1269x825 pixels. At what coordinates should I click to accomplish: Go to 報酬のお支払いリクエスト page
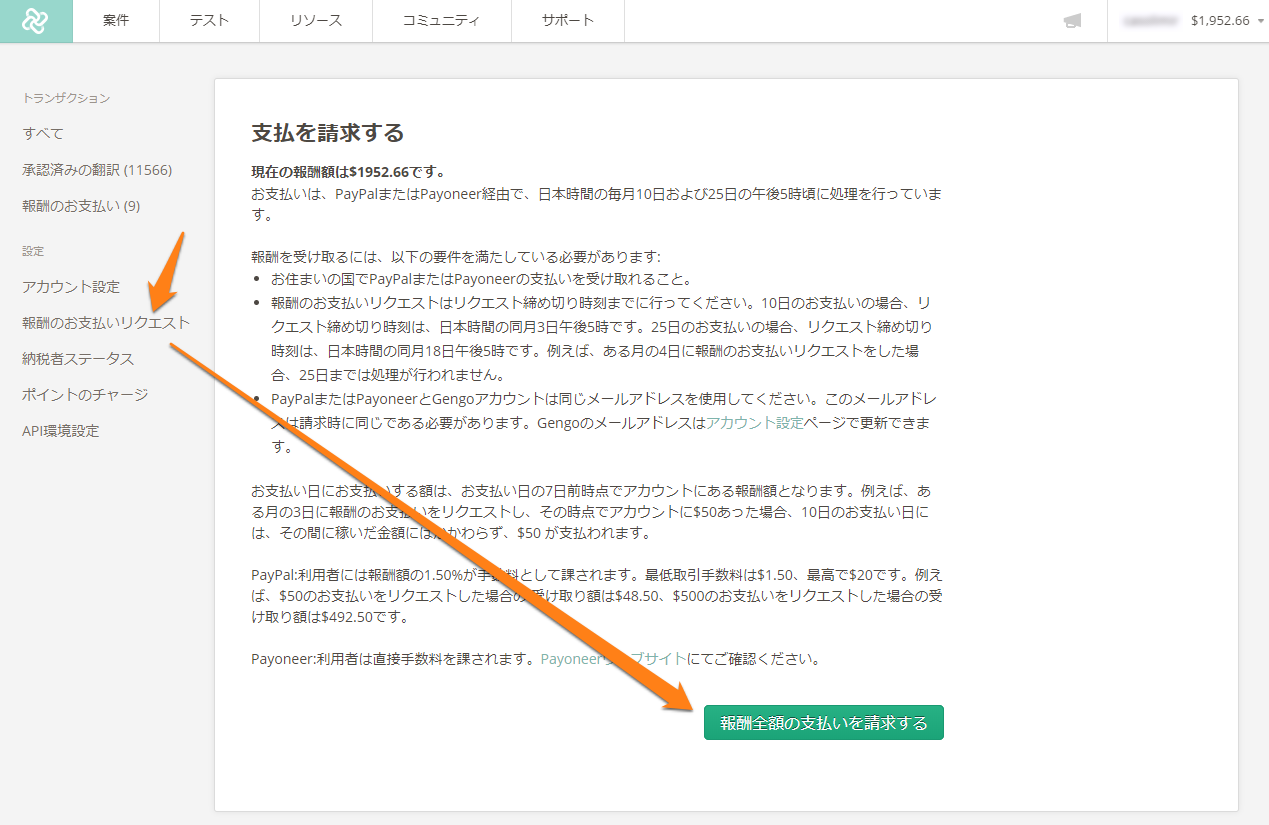point(106,323)
